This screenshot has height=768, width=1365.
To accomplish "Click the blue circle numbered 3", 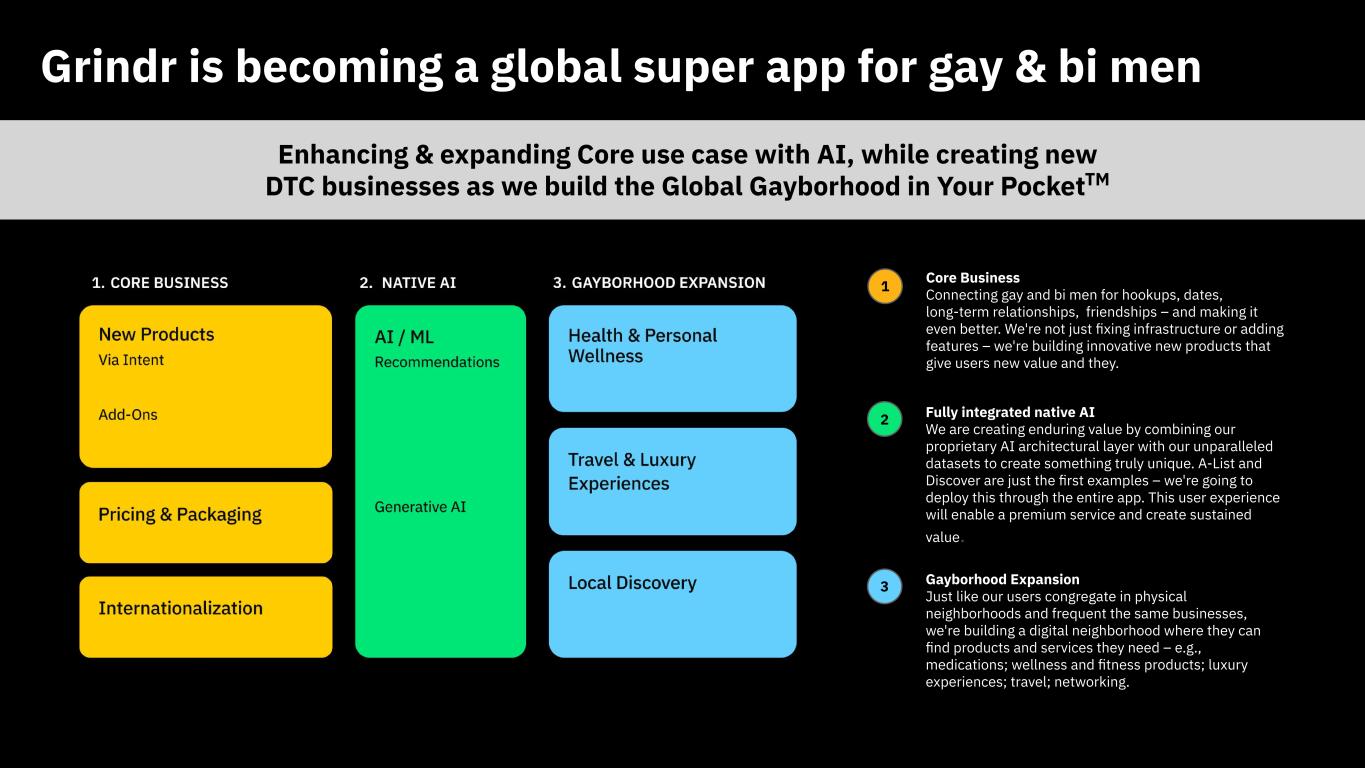I will pyautogui.click(x=884, y=586).
